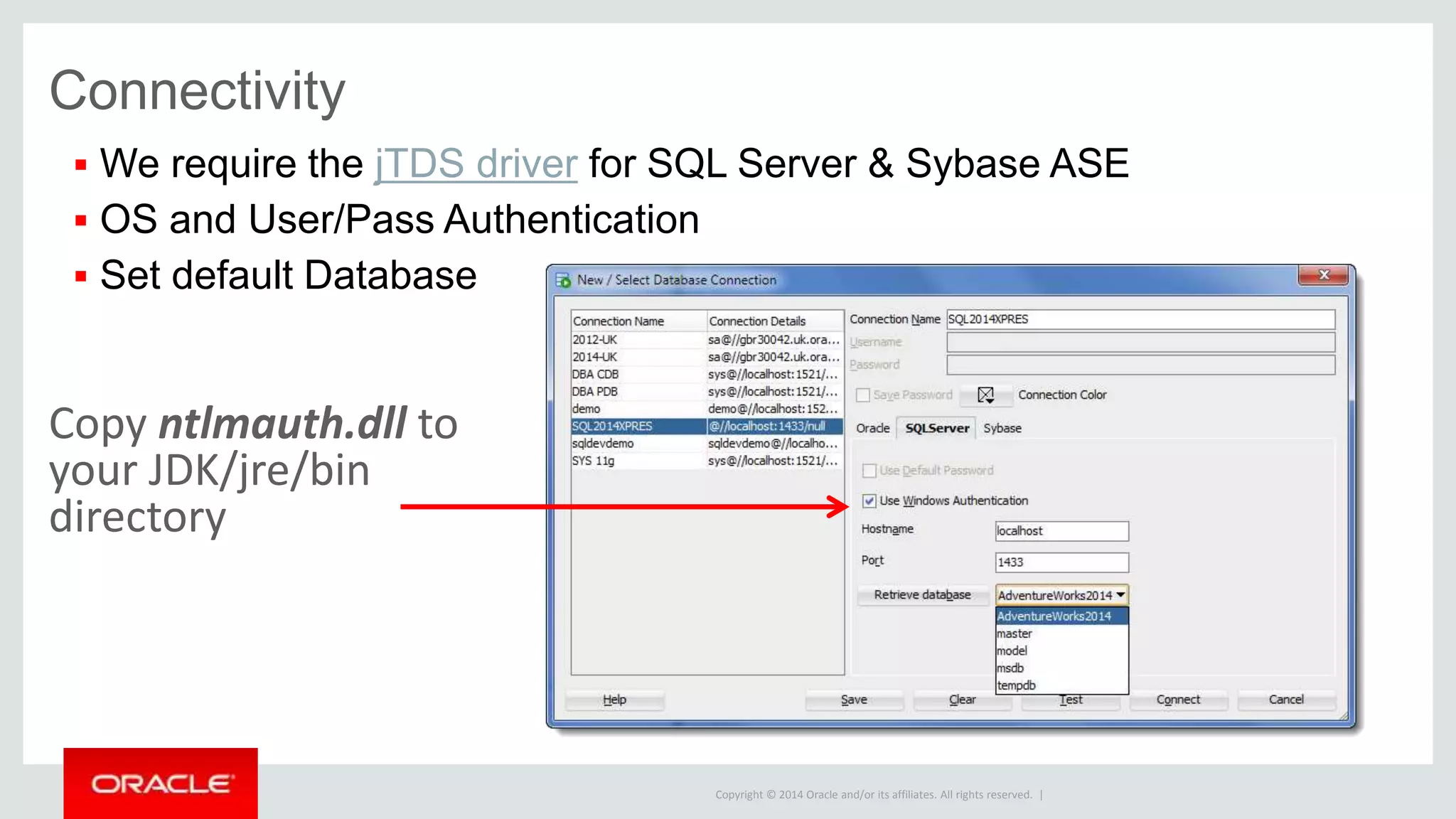Choose tempdb from database list
This screenshot has width=1456, height=819.
(x=1062, y=685)
